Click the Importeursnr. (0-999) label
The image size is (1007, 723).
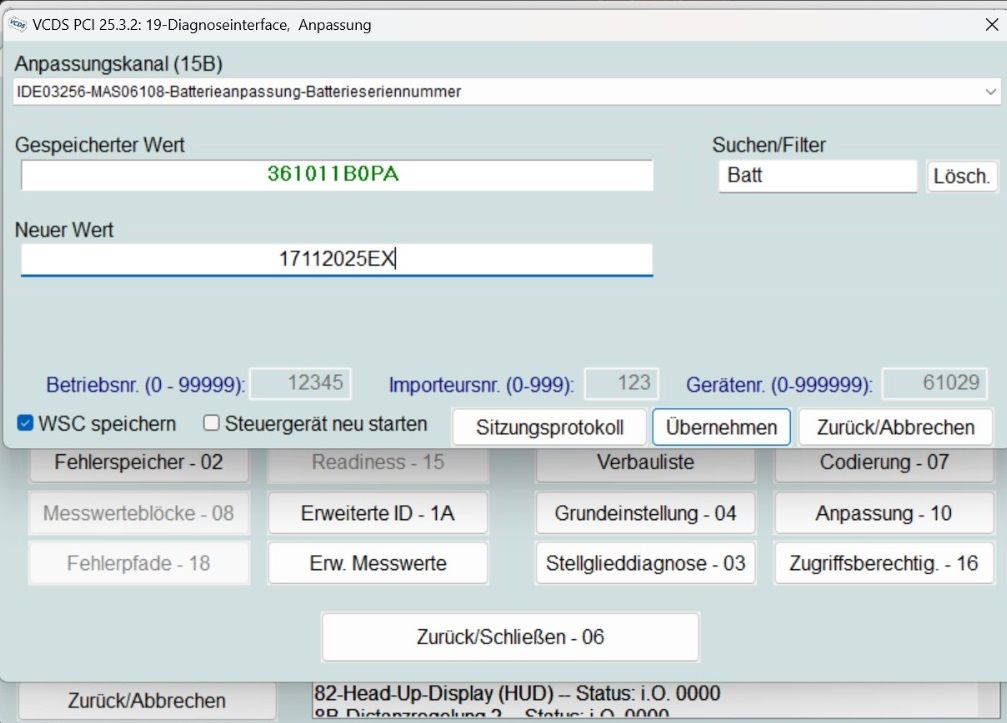pos(481,385)
